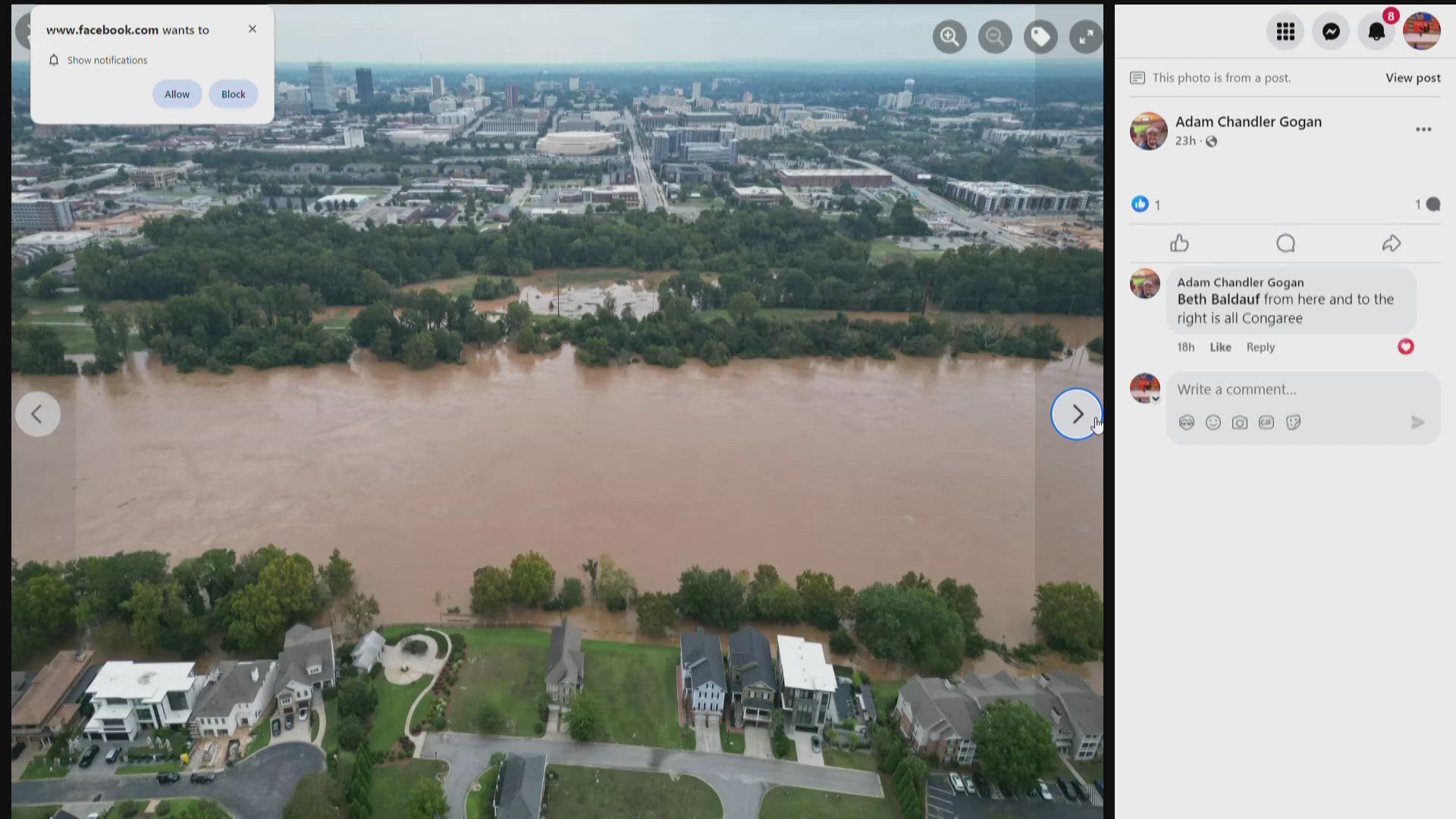Image resolution: width=1456 pixels, height=819 pixels.
Task: Click Like on Adam's comment
Action: coord(1220,346)
